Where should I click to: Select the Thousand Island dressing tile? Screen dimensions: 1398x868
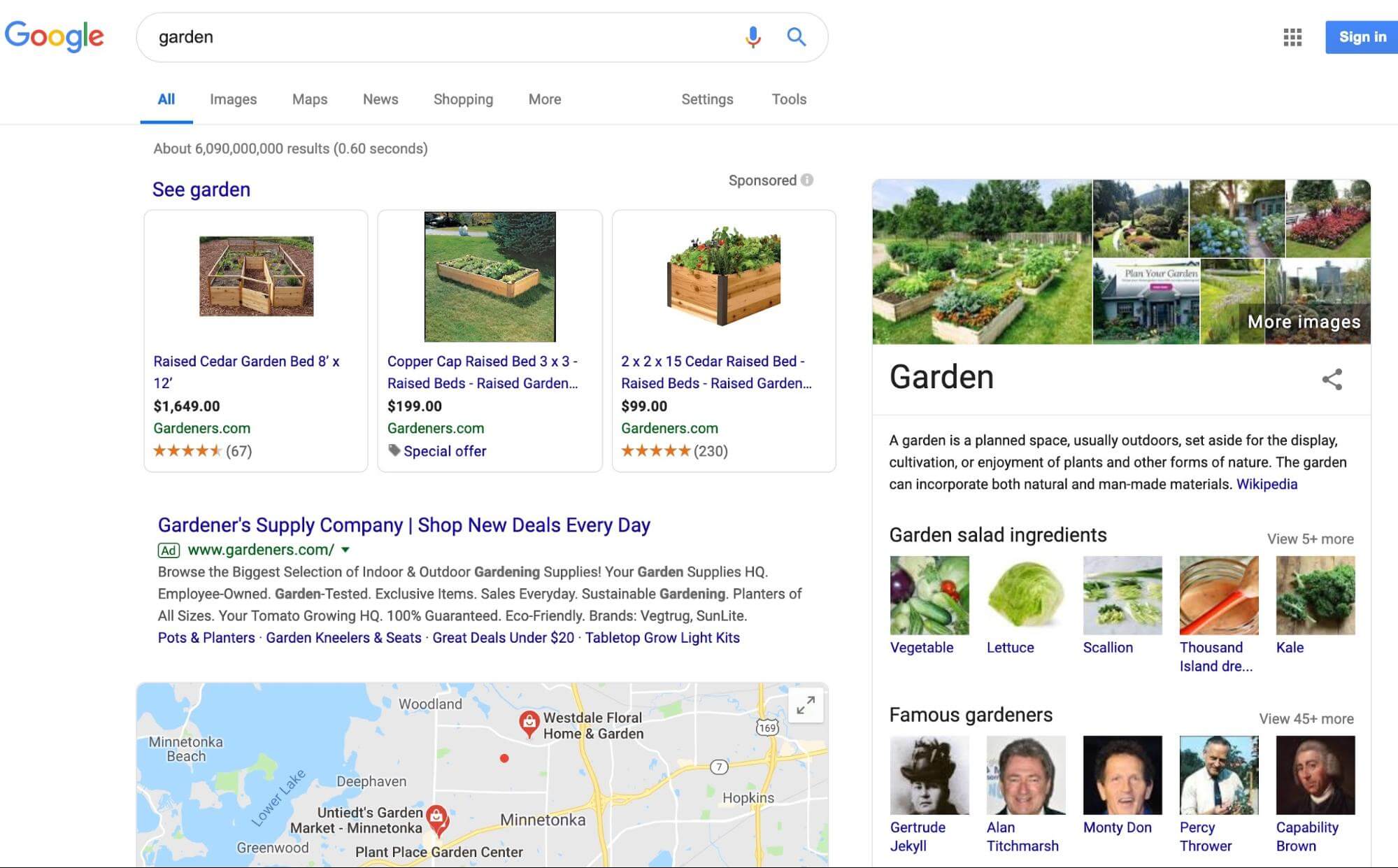point(1219,615)
